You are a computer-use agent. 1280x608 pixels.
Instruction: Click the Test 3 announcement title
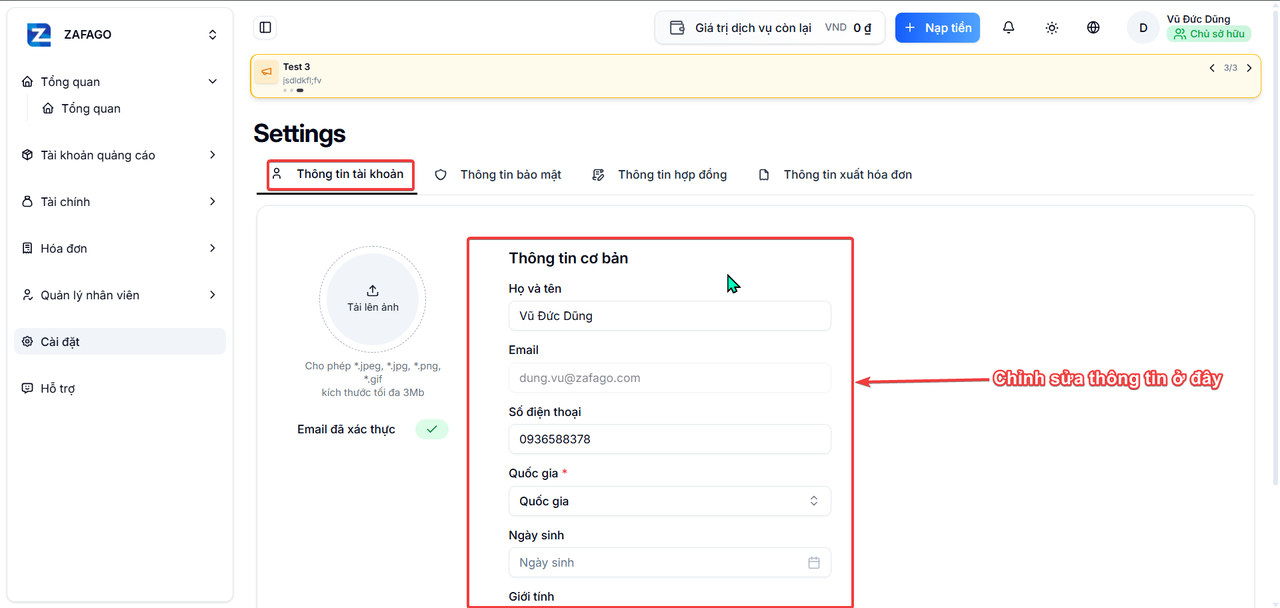coord(296,67)
